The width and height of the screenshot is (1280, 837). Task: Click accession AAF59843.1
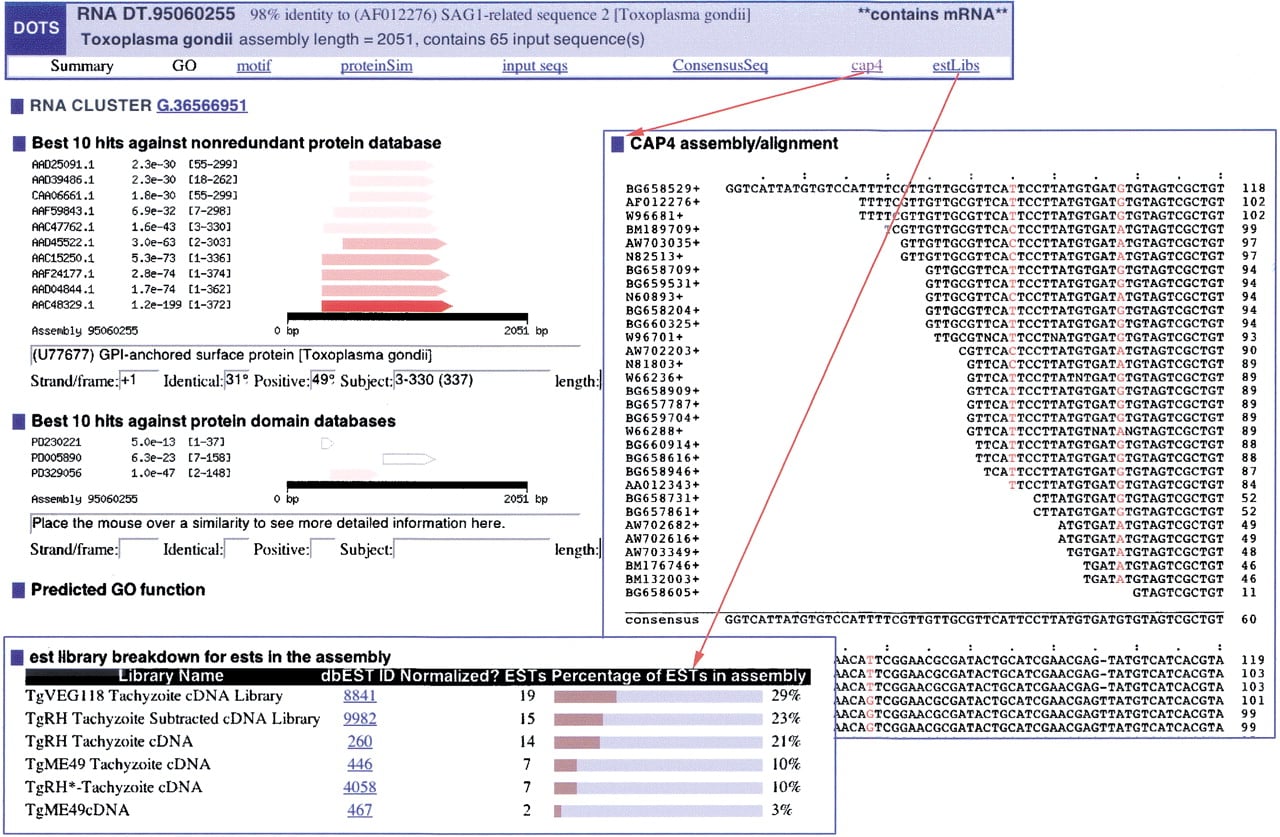pos(62,211)
